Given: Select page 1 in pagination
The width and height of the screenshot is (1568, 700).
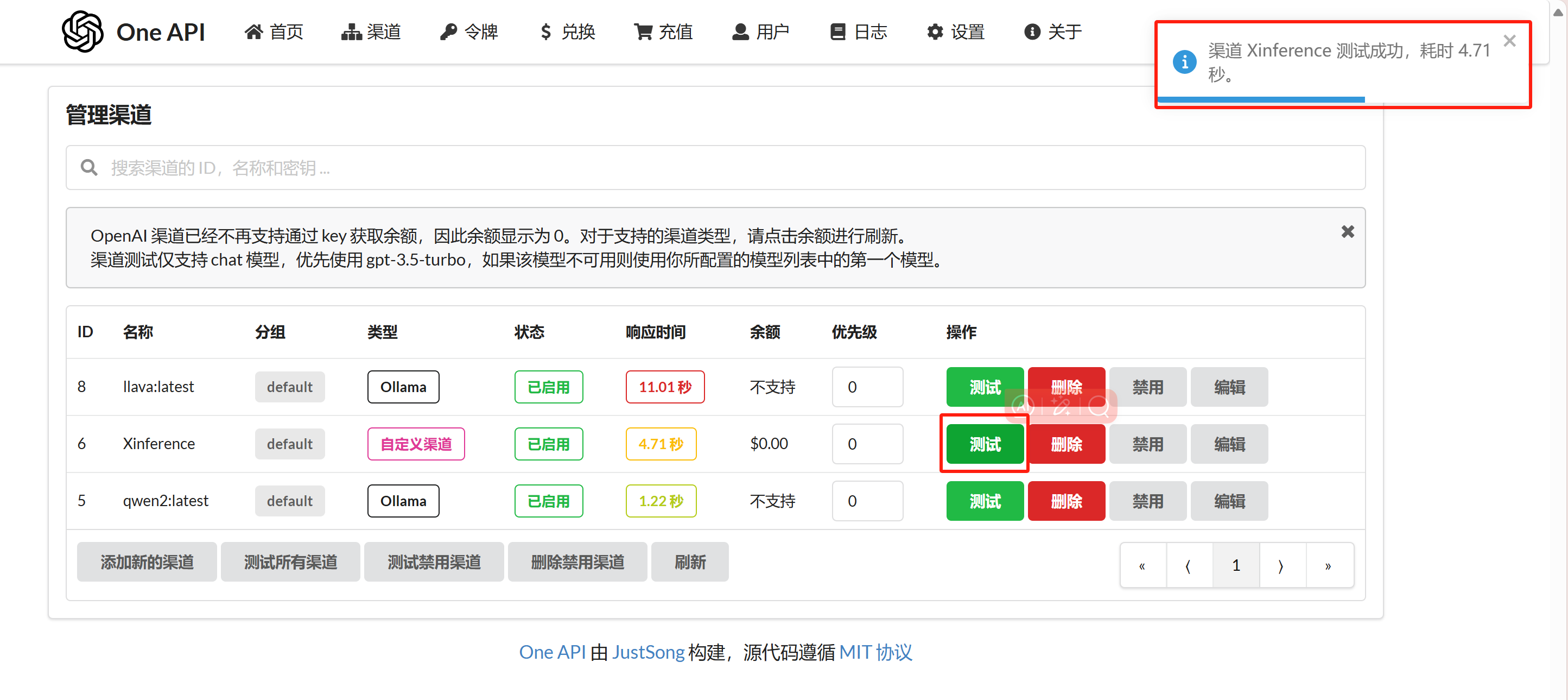Looking at the screenshot, I should coord(1236,565).
